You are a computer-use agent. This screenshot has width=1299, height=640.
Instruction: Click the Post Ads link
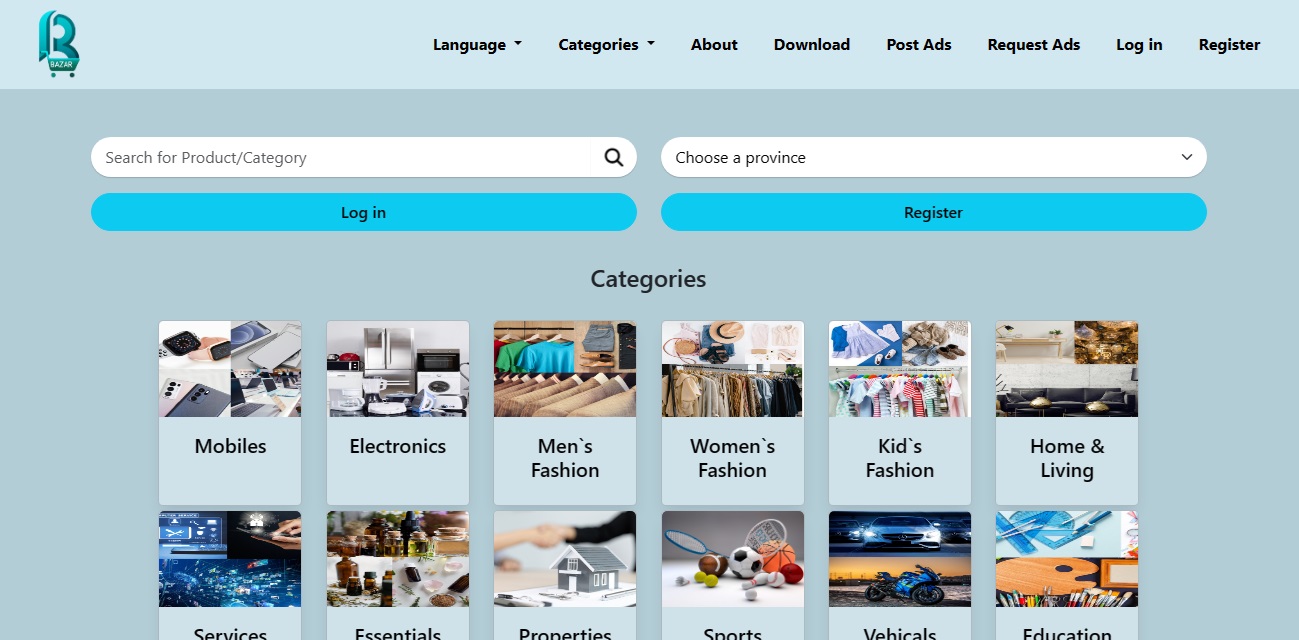919,44
